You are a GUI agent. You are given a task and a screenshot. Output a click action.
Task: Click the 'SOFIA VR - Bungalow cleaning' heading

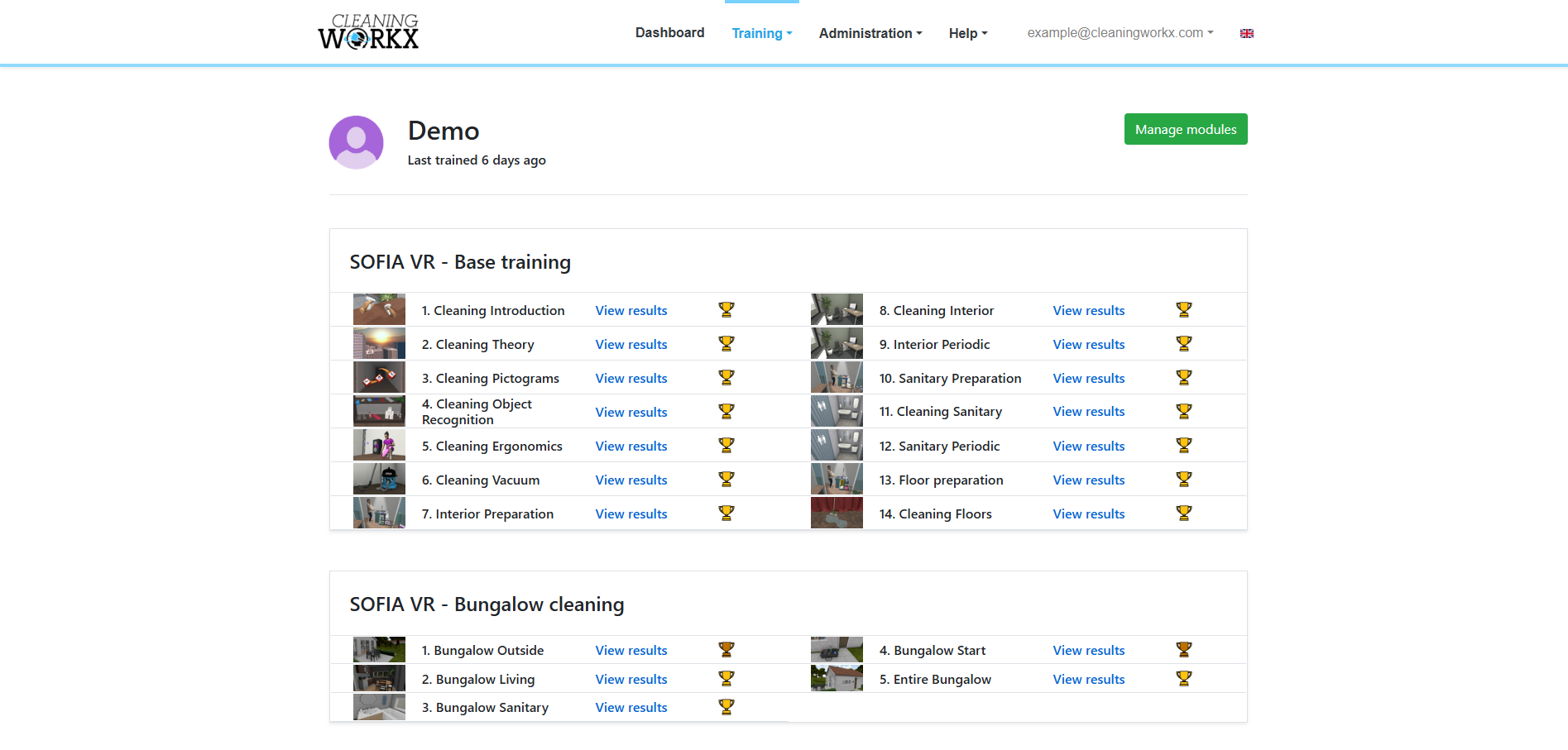point(487,604)
